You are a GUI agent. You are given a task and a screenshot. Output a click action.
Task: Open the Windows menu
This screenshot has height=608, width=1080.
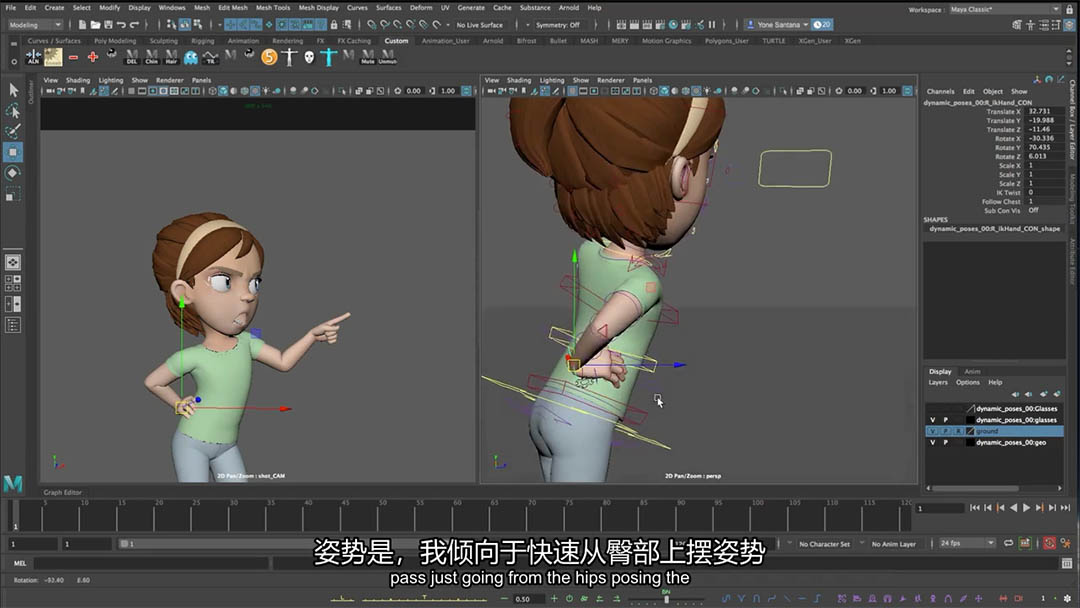point(172,8)
